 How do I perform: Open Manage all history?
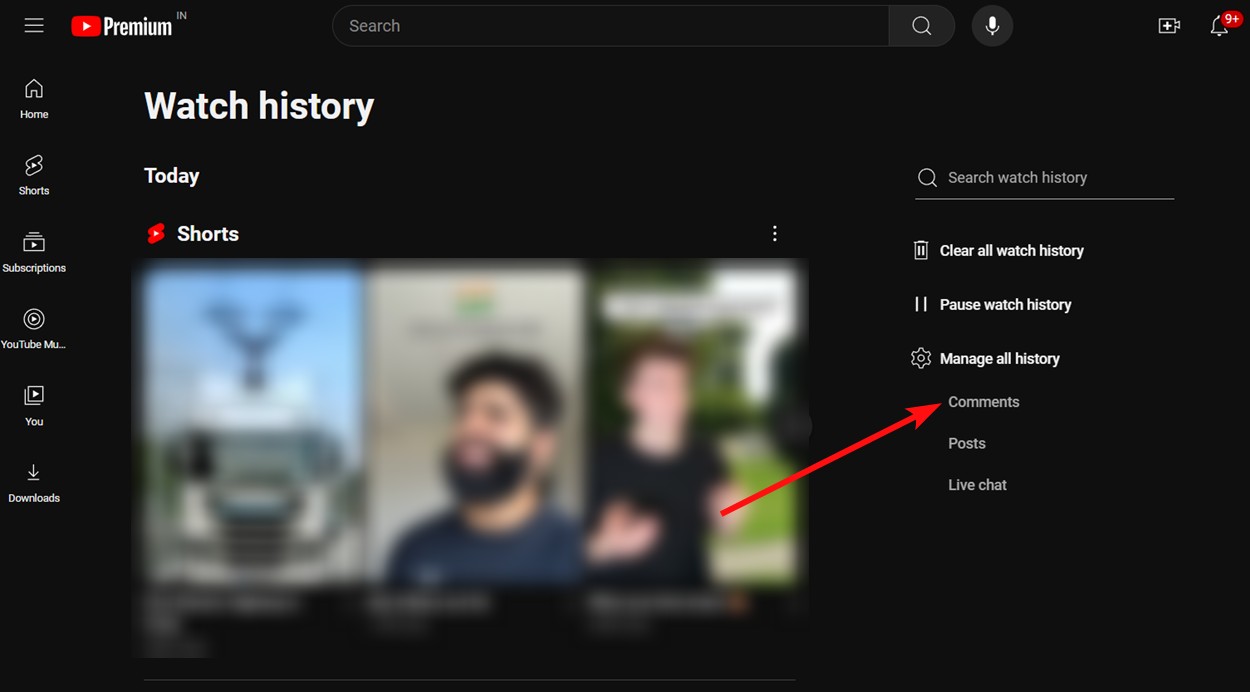coord(999,358)
